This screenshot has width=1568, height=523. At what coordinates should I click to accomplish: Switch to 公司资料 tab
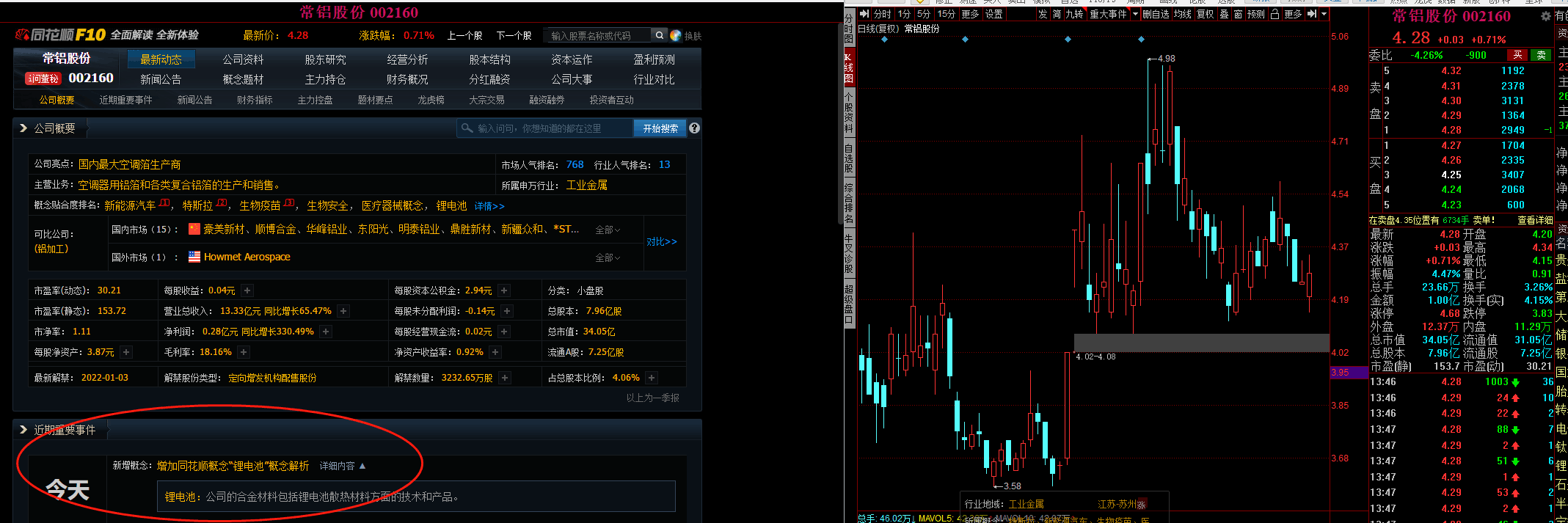tap(243, 59)
